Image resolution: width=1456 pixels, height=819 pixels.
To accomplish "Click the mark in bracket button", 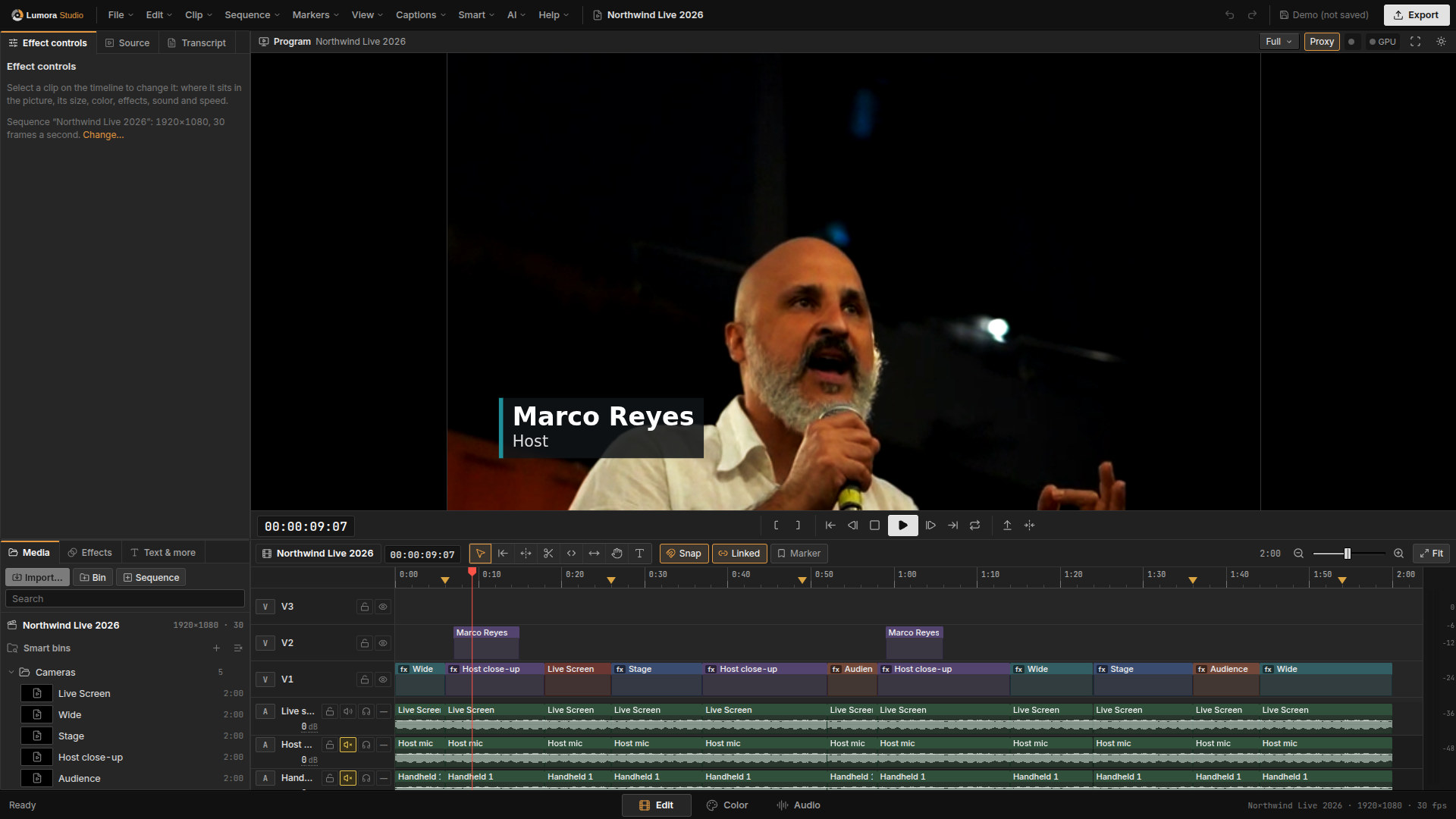I will 776,526.
